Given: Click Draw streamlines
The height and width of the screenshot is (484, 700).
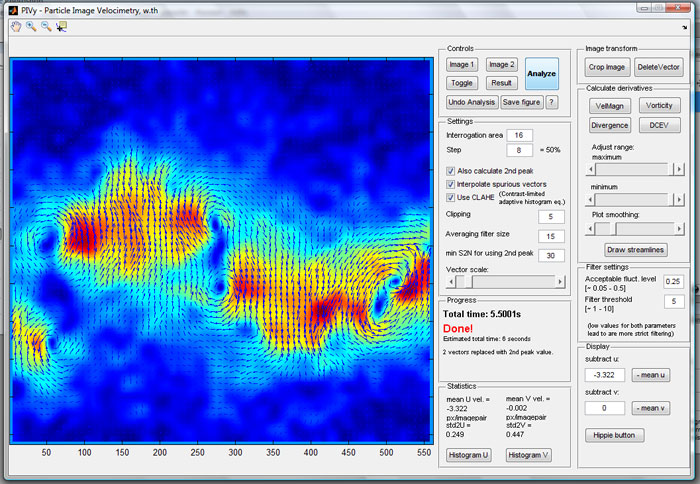Looking at the screenshot, I should tap(635, 249).
